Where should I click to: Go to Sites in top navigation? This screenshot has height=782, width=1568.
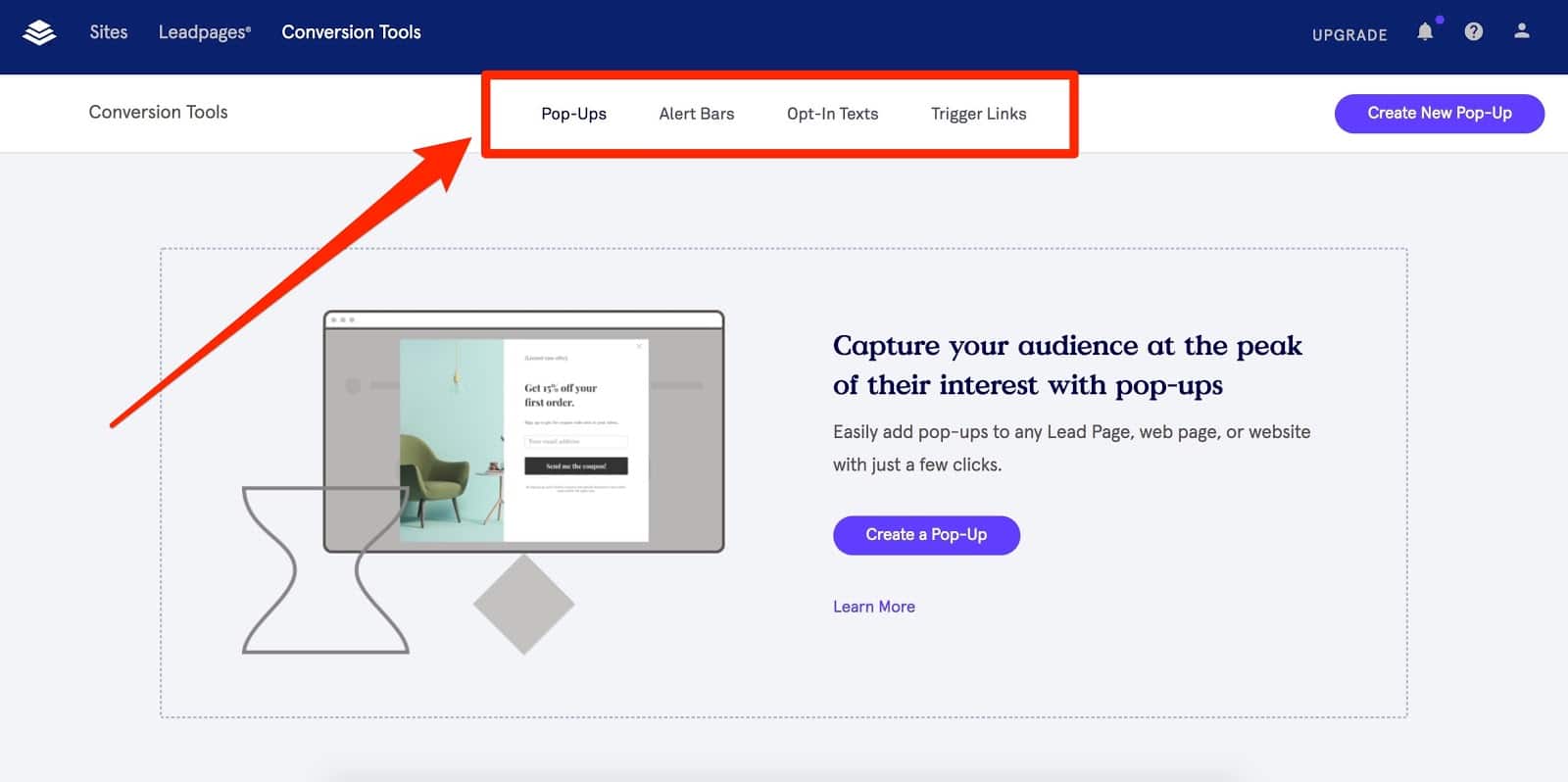pyautogui.click(x=109, y=32)
